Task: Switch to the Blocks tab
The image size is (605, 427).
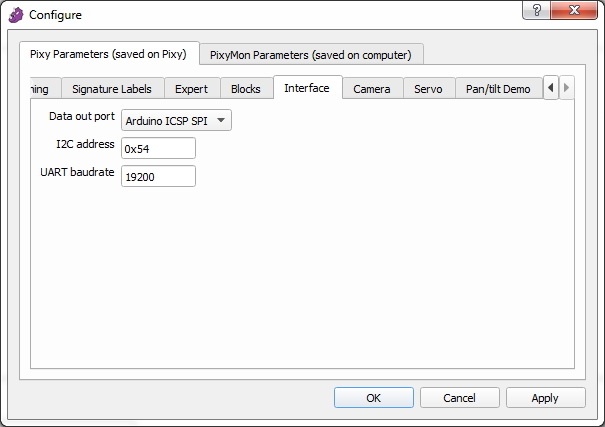Action: coord(245,89)
